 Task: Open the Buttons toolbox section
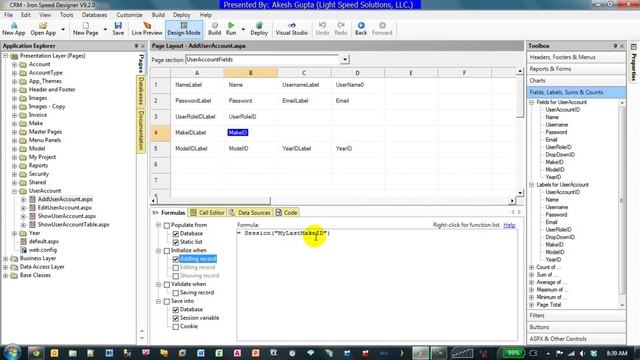(x=576, y=327)
